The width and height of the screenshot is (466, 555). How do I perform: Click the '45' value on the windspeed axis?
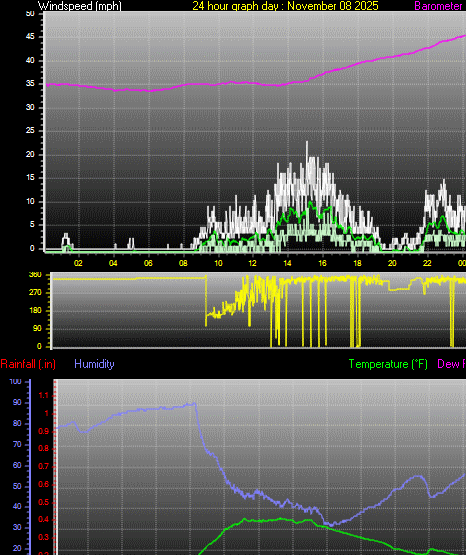(x=30, y=37)
